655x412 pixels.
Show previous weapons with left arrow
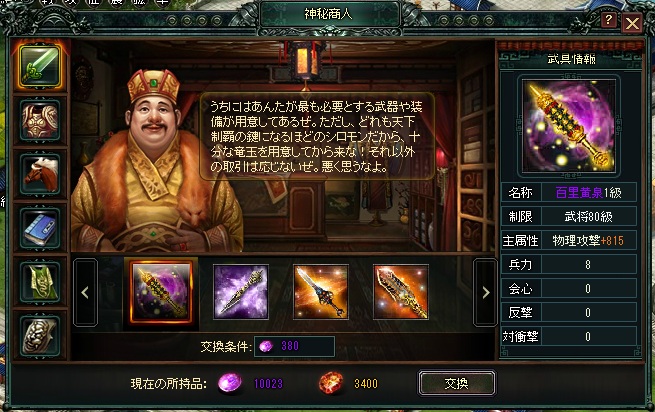pyautogui.click(x=85, y=292)
